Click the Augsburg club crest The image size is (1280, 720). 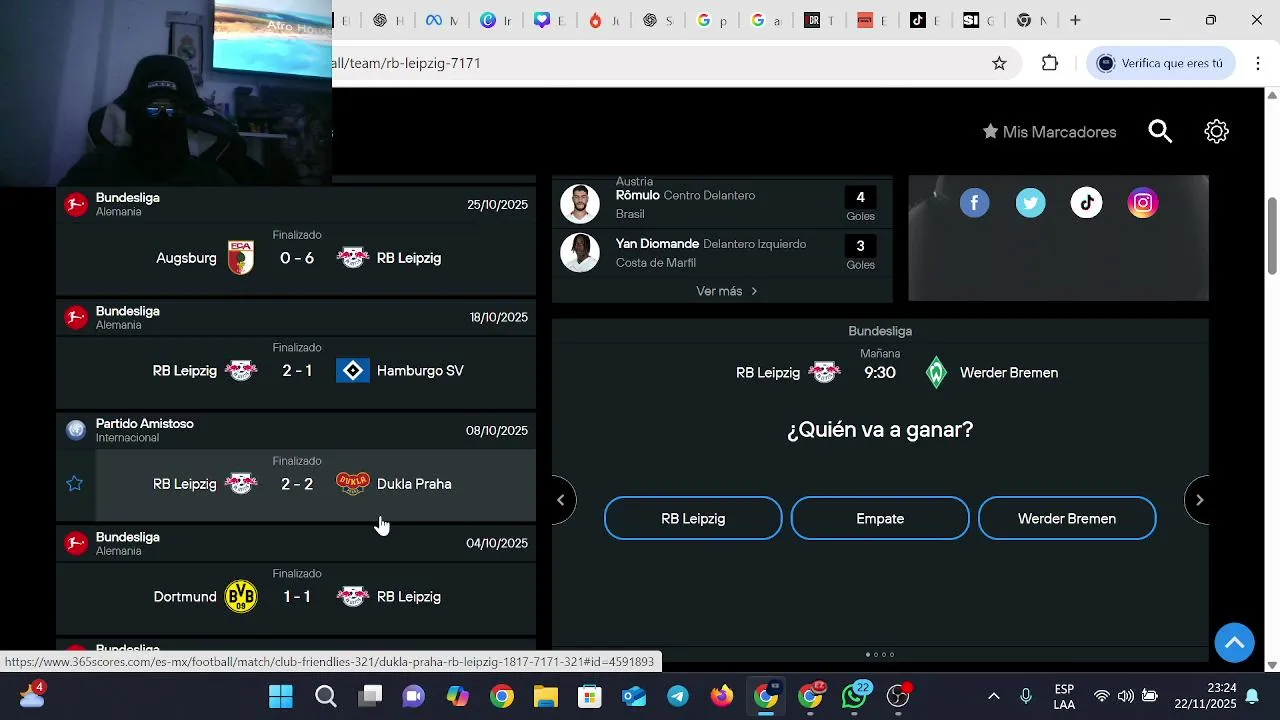click(x=240, y=258)
